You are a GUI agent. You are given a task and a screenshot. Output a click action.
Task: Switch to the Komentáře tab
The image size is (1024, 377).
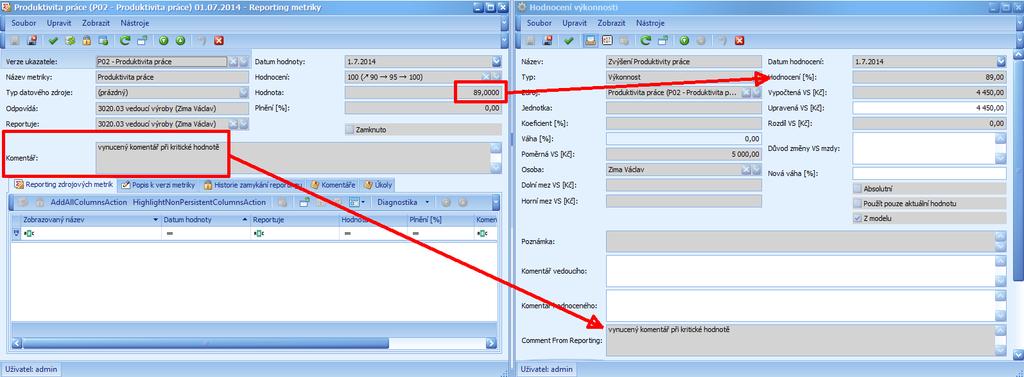333,185
